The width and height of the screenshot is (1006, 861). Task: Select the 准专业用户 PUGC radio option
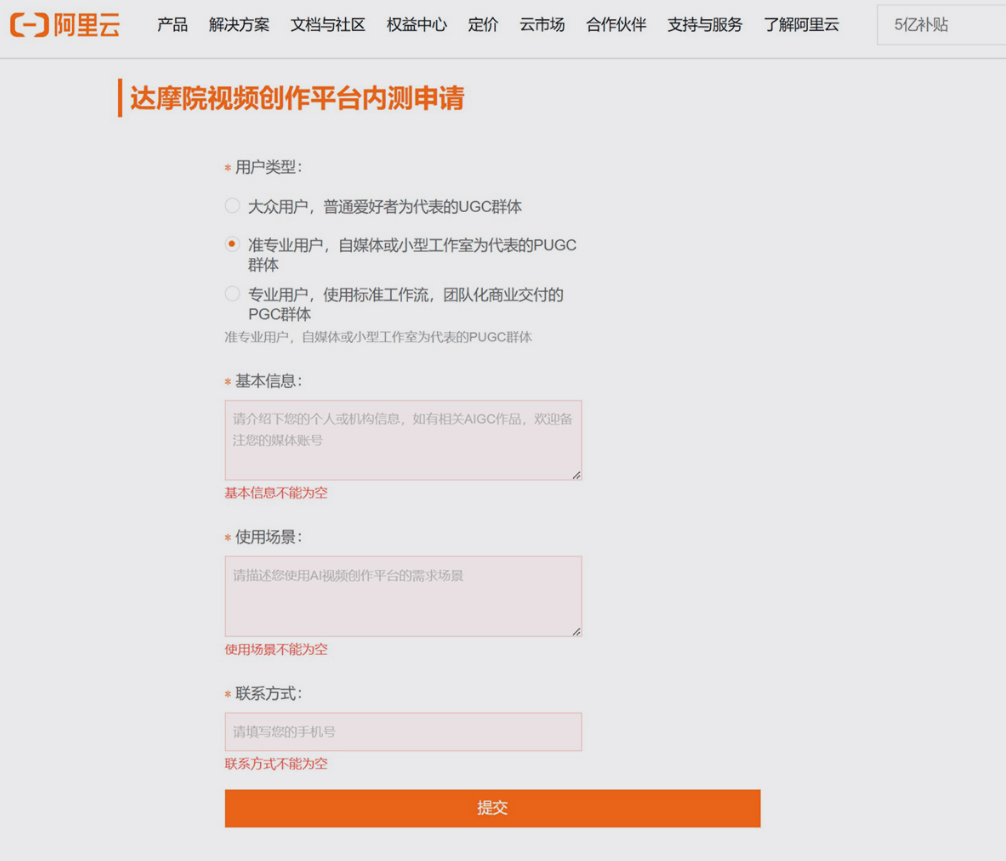[x=231, y=245]
